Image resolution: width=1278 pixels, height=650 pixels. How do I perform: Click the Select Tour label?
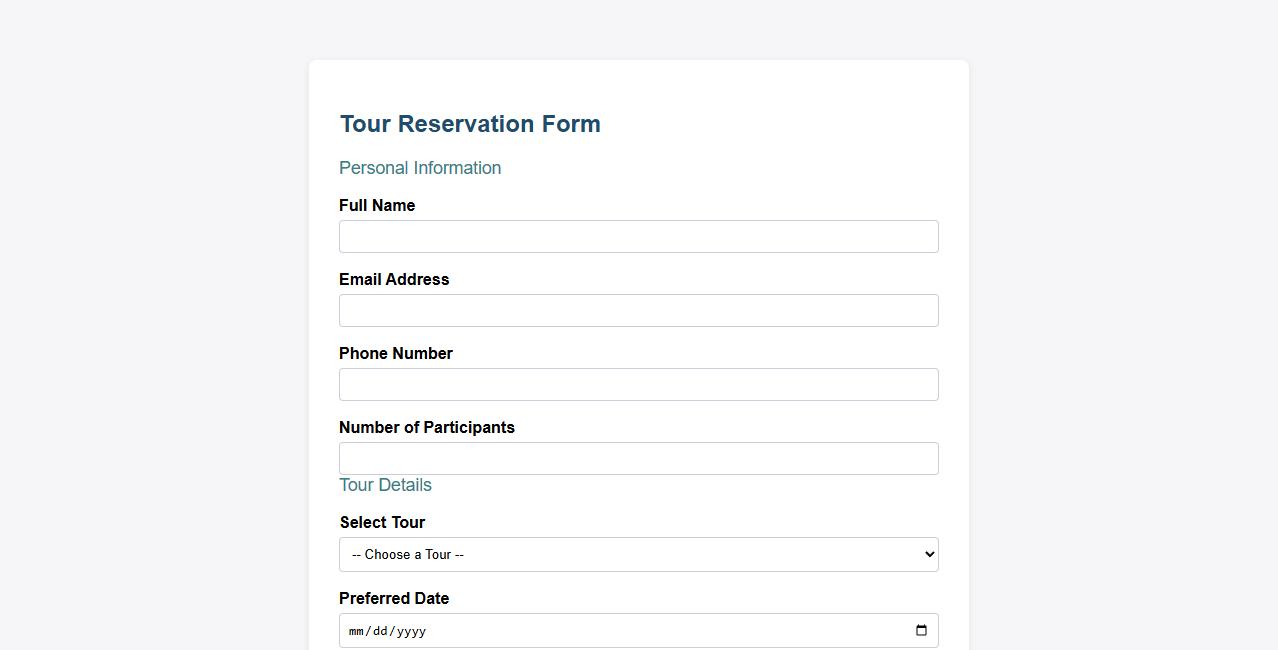[382, 522]
